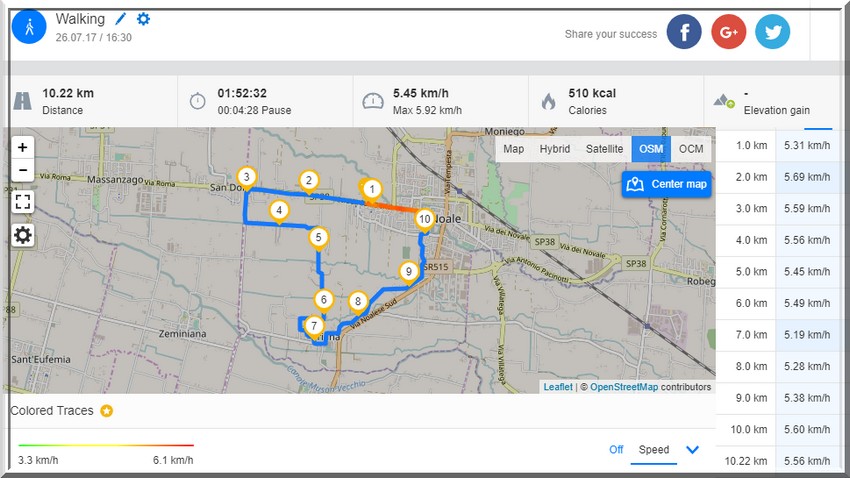The width and height of the screenshot is (850, 478).
Task: Click the activity date 26.07.17 / 16:30
Action: [93, 37]
